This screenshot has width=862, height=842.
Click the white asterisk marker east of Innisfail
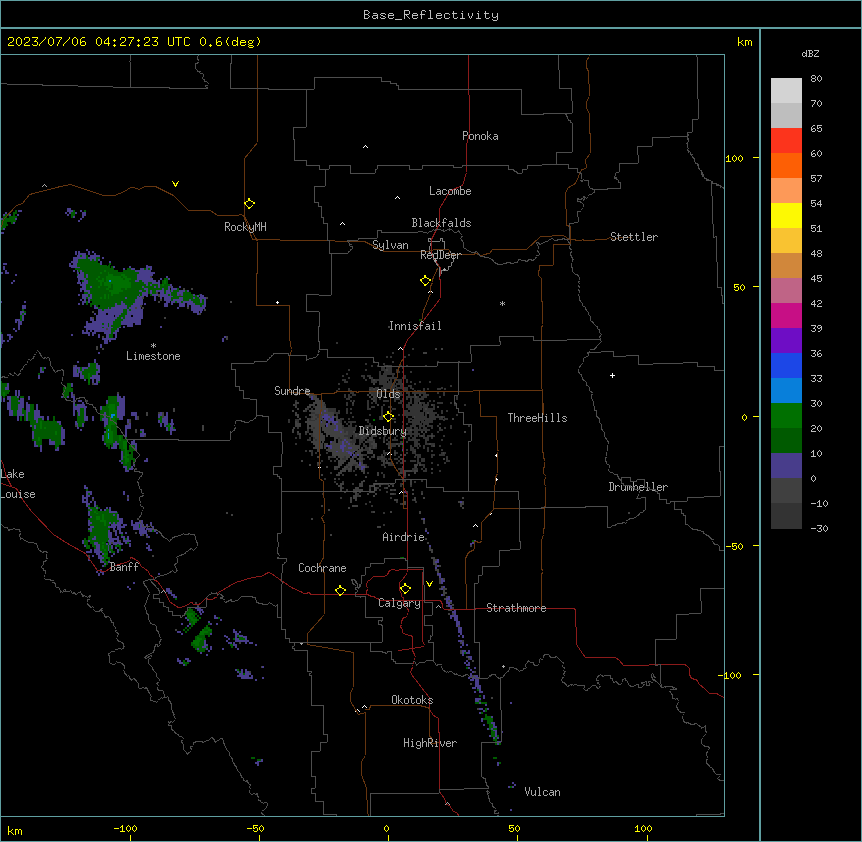coord(502,303)
